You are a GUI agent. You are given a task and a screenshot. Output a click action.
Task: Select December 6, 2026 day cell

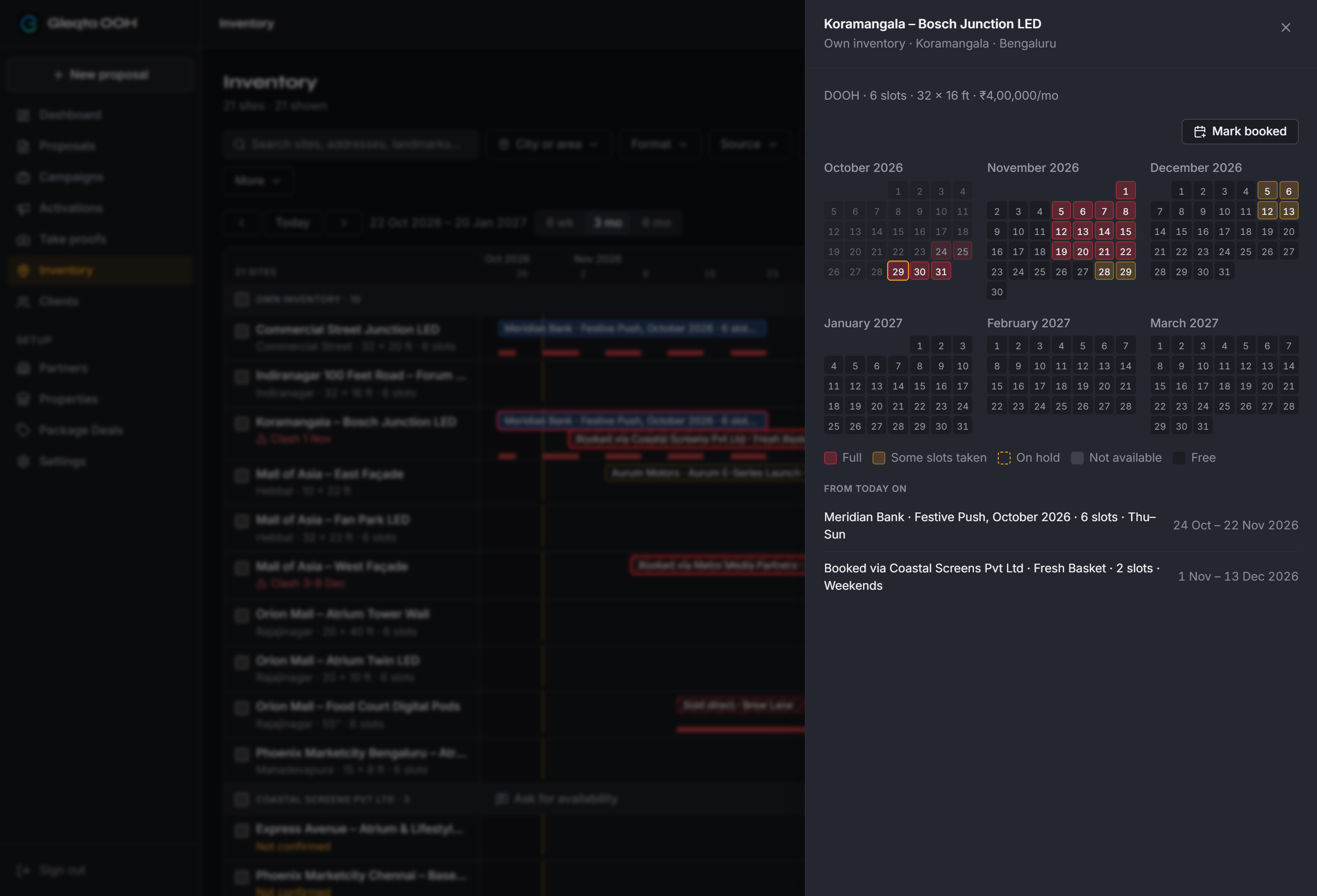coord(1288,191)
